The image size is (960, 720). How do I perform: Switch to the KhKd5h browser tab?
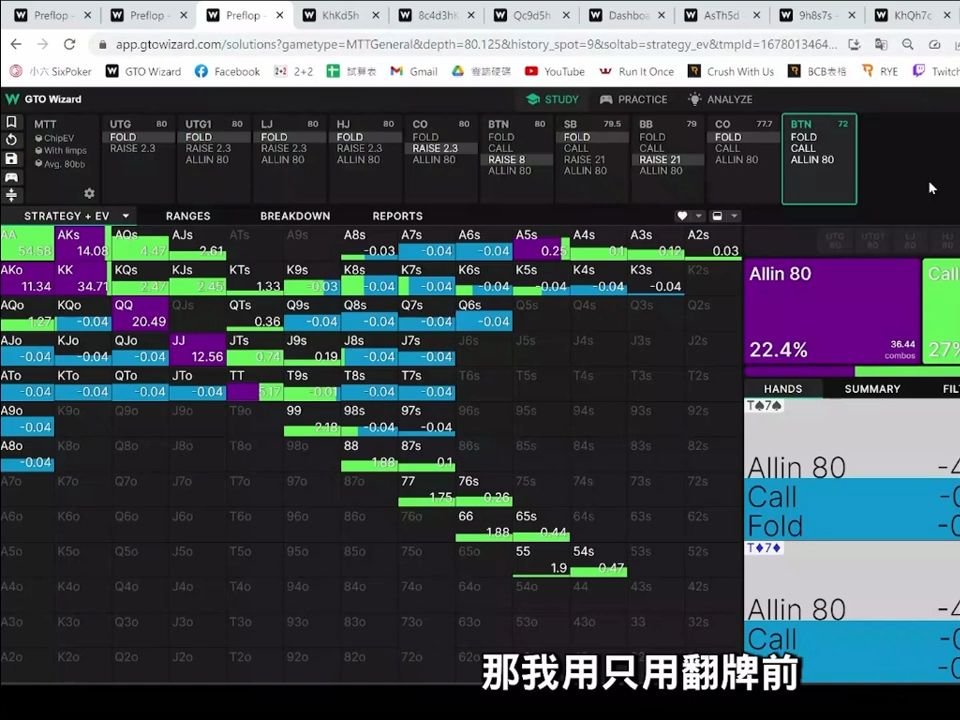[x=340, y=15]
